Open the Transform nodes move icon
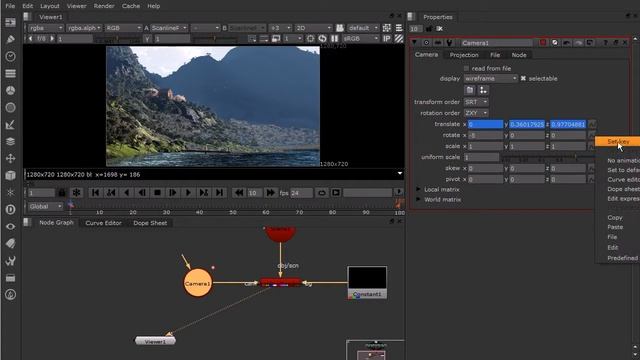 pyautogui.click(x=10, y=158)
